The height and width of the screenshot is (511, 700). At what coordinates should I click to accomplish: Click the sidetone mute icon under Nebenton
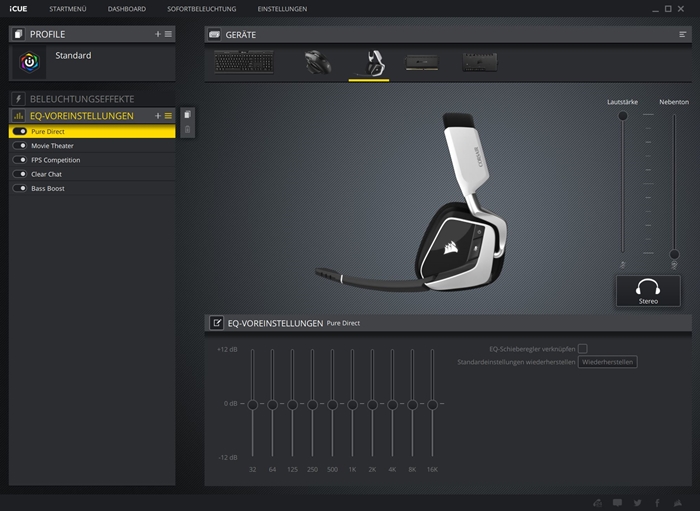pos(674,265)
